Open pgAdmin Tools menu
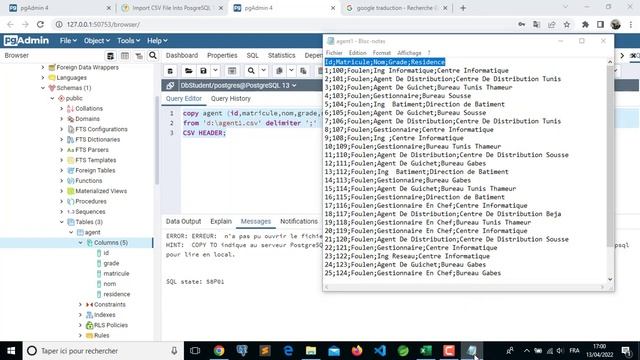This screenshot has width=640, height=360. tap(129, 40)
